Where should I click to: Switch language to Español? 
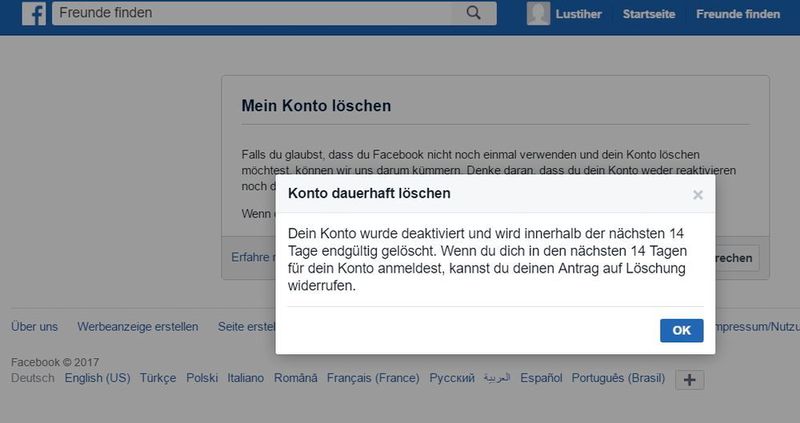(541, 378)
